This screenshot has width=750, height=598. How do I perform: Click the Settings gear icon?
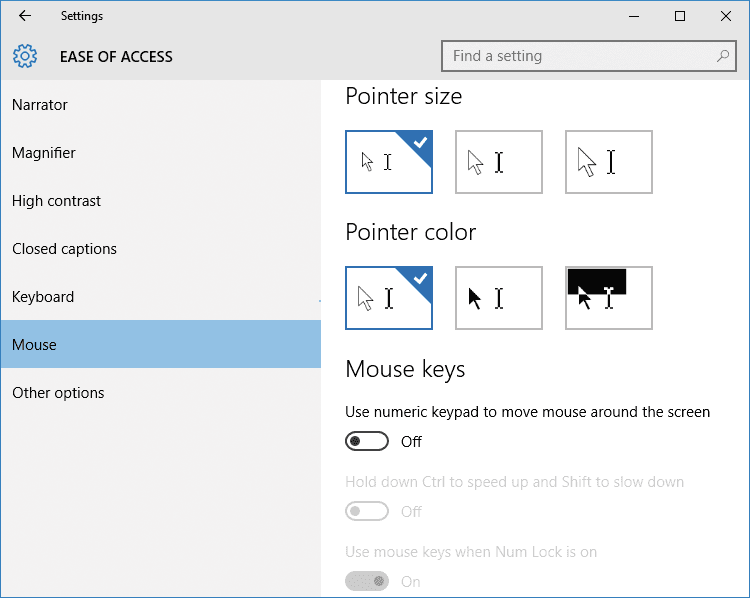(25, 56)
